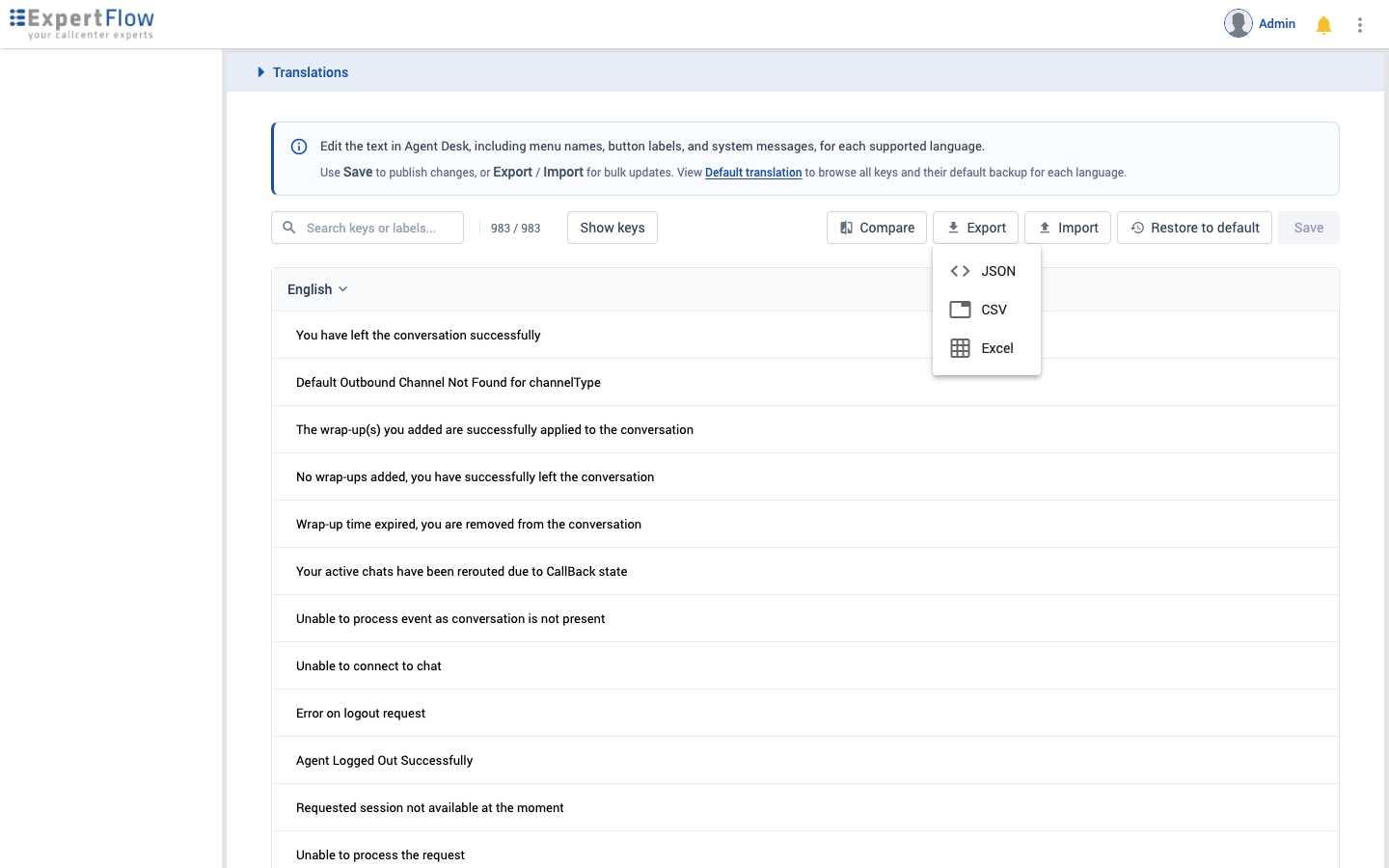1389x868 pixels.
Task: Choose CSV export format
Action: click(x=987, y=310)
